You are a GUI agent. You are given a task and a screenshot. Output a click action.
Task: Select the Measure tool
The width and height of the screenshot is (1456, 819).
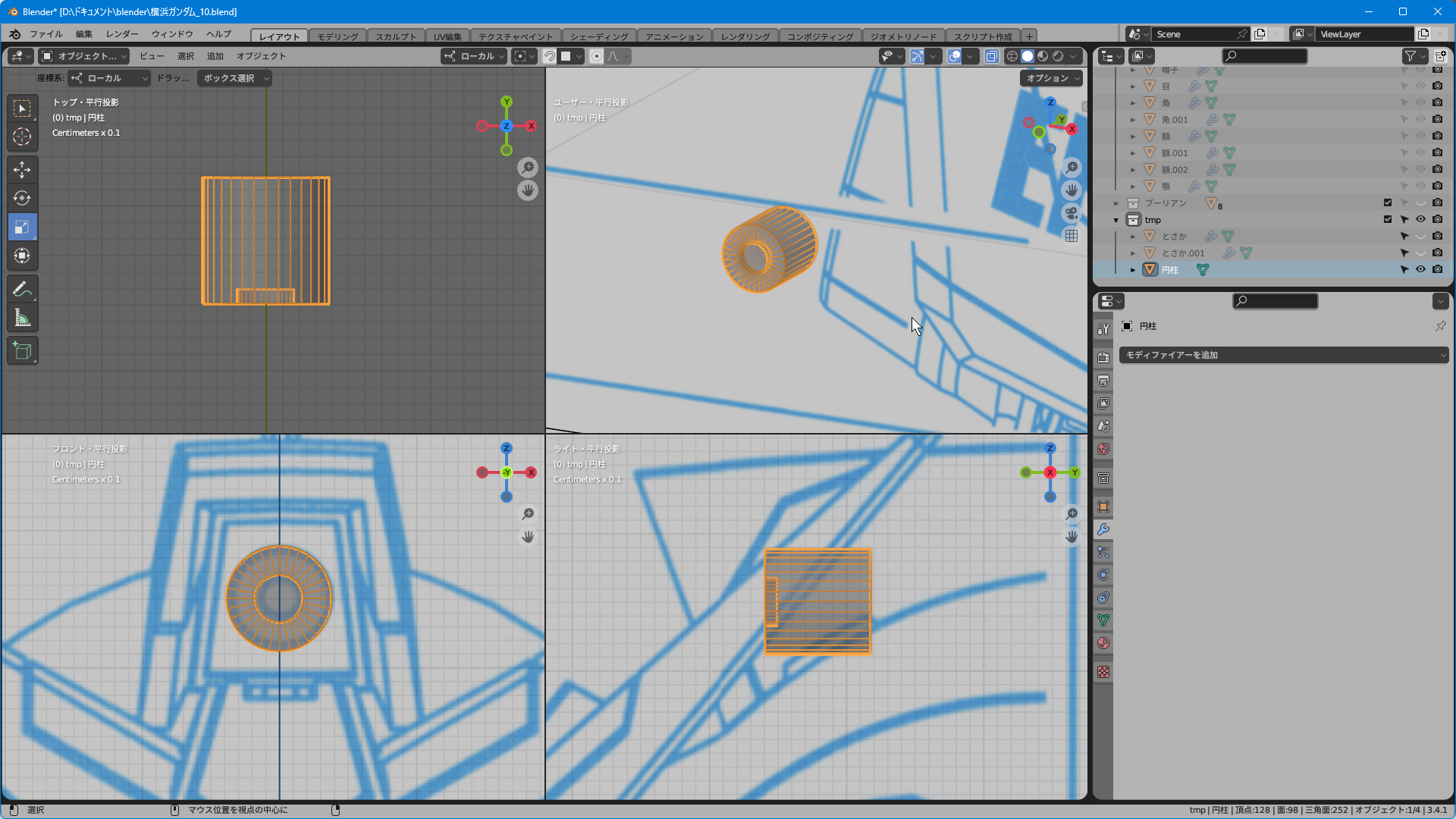[x=22, y=318]
